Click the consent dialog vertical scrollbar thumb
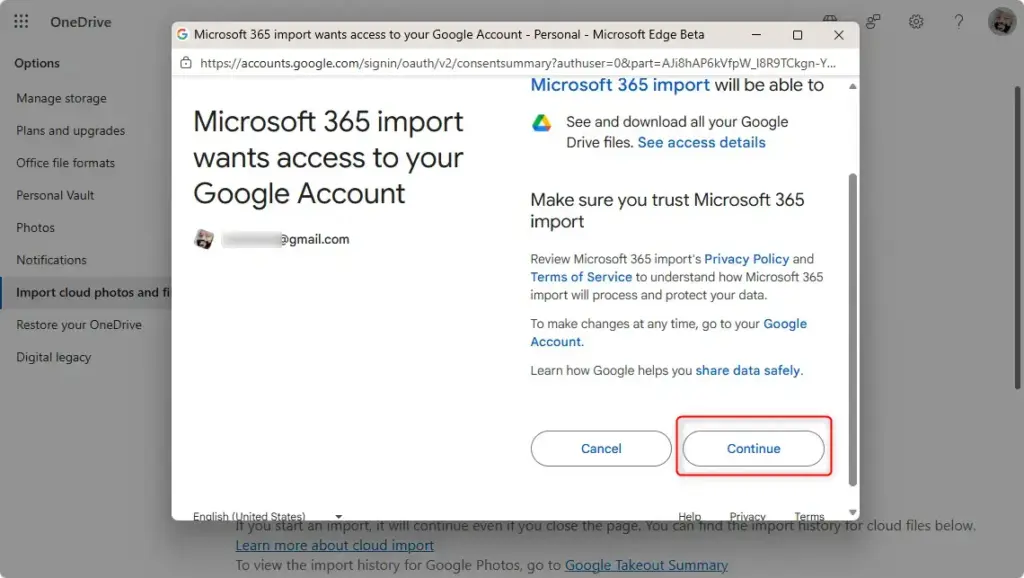Image resolution: width=1024 pixels, height=578 pixels. [x=852, y=329]
